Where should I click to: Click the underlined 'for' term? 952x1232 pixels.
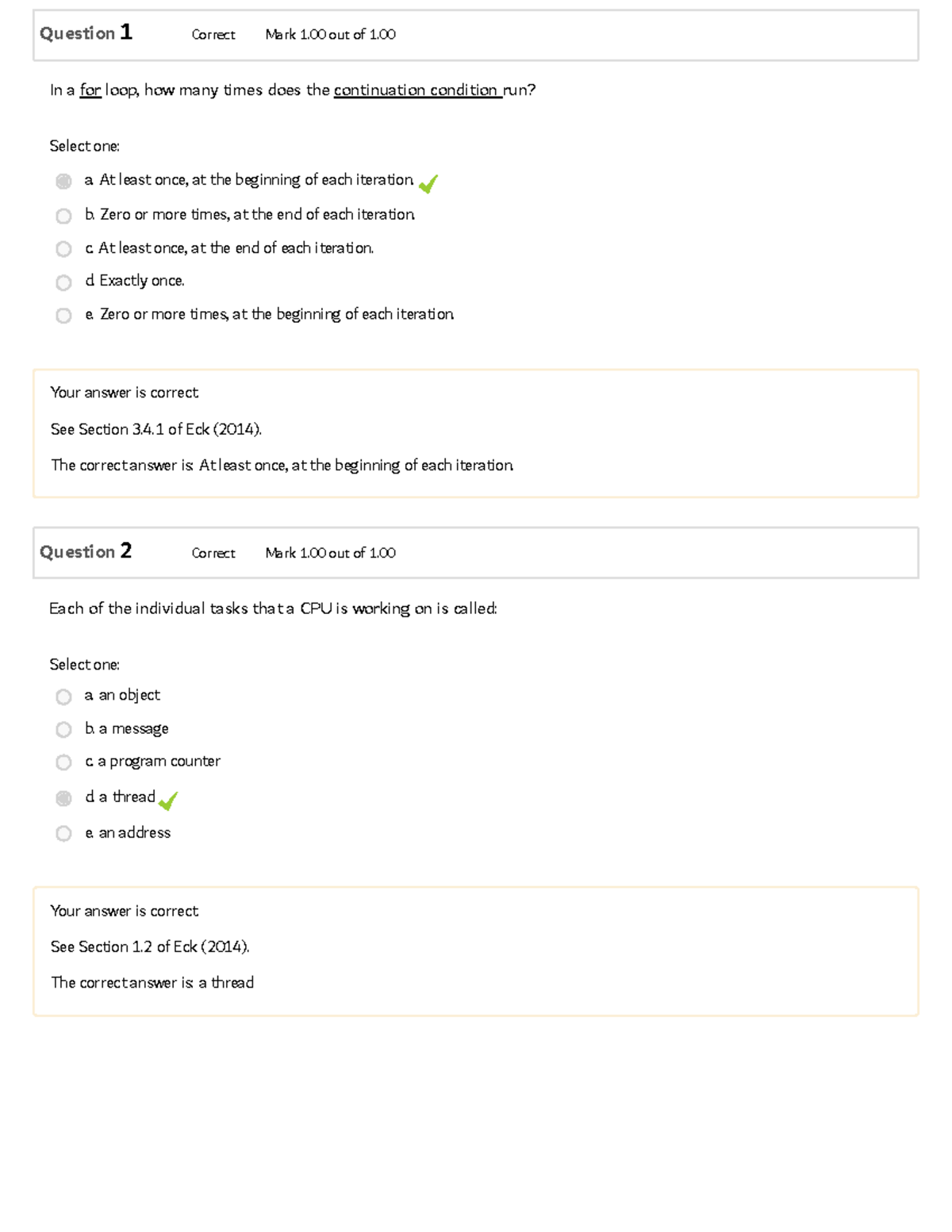(90, 90)
